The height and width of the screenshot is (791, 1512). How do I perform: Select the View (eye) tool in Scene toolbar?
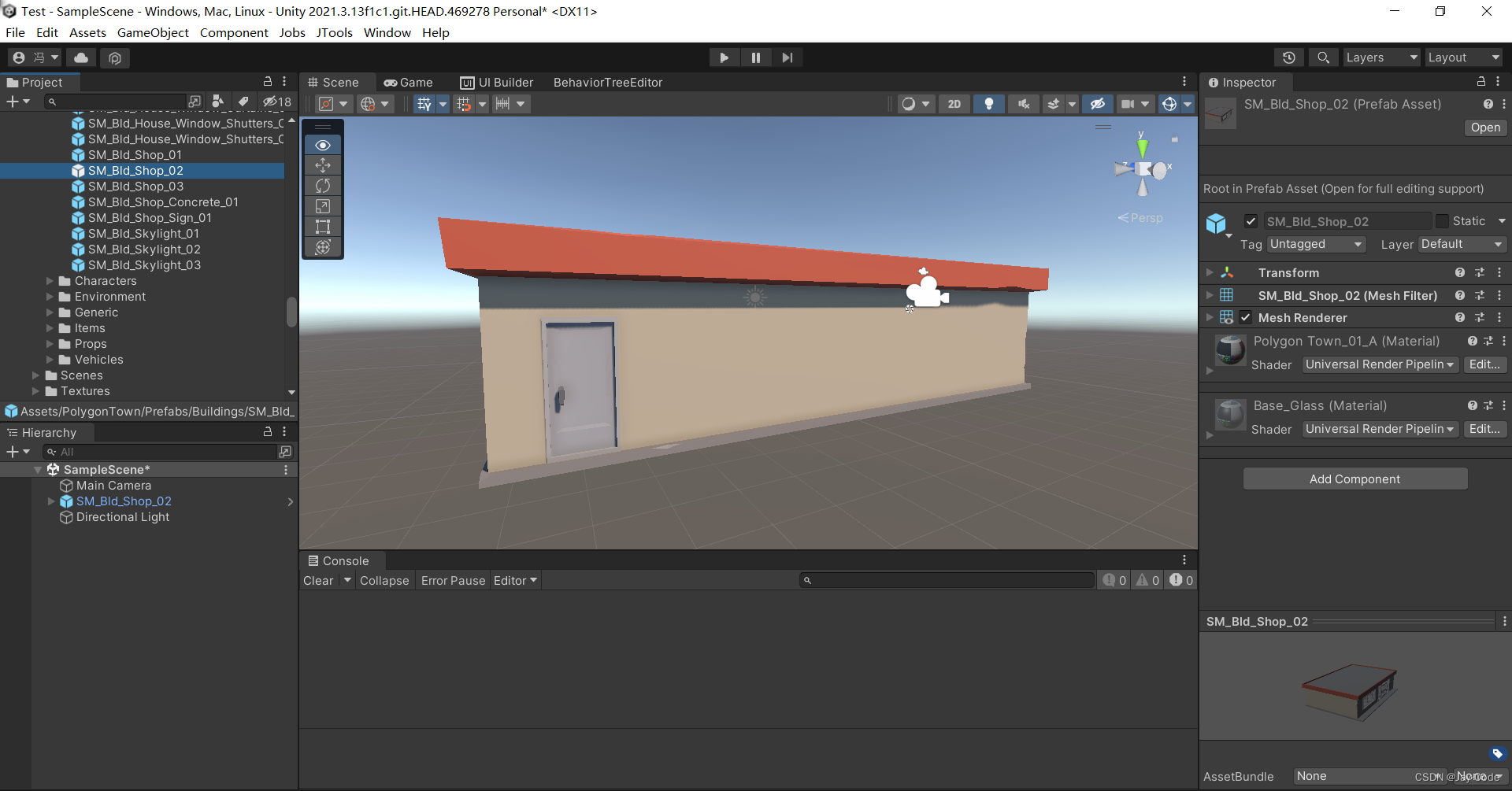[x=323, y=145]
